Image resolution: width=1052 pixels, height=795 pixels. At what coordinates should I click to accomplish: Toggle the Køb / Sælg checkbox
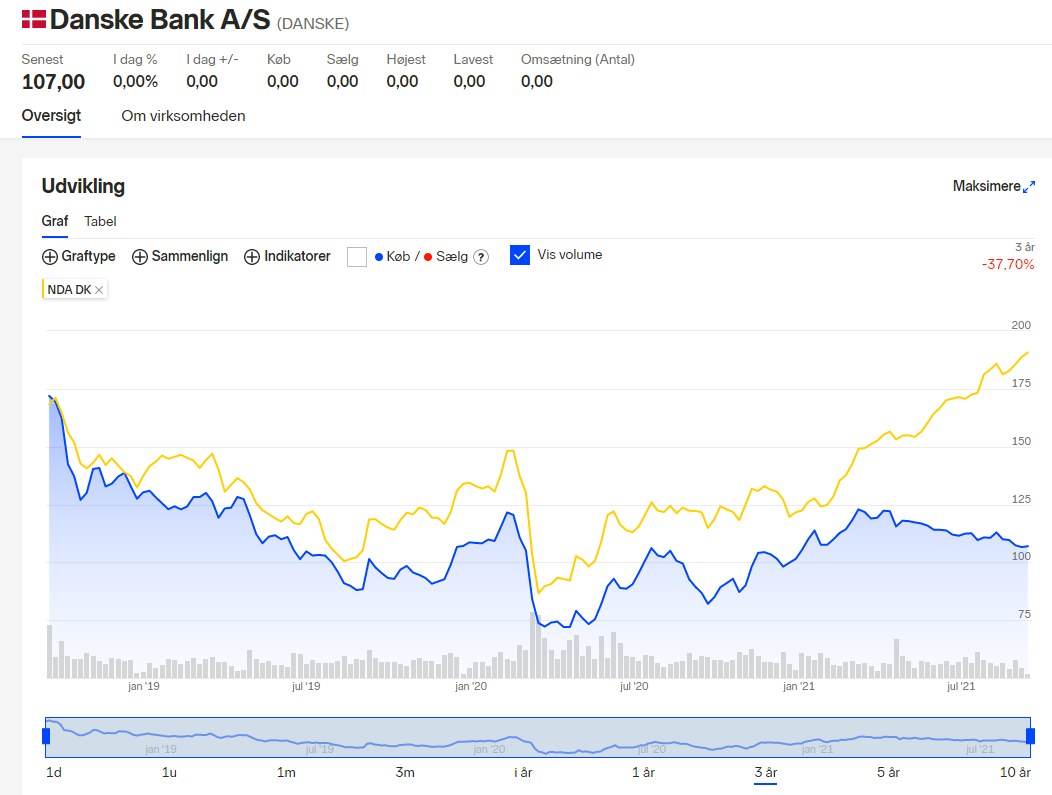[357, 257]
